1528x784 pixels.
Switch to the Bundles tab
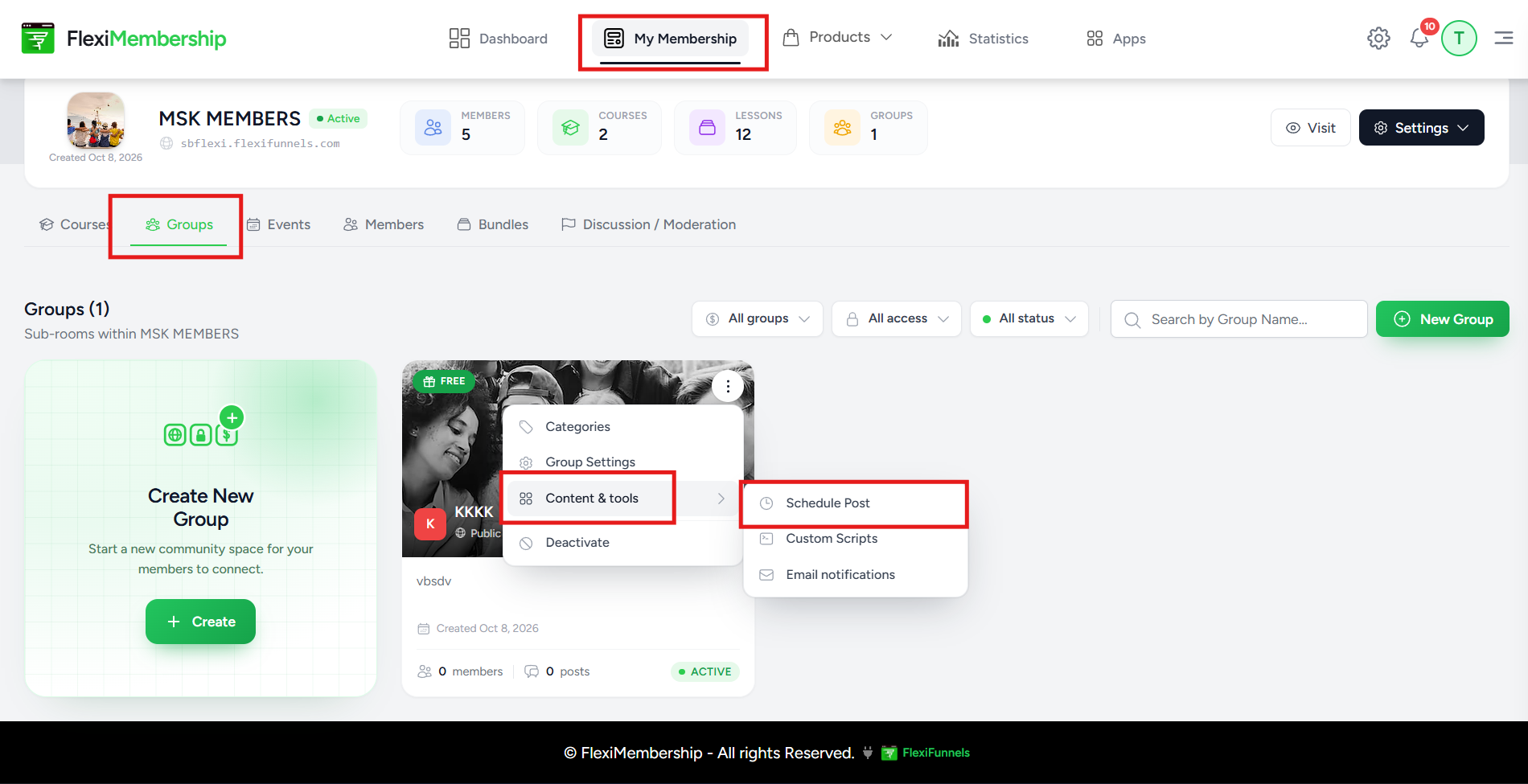coord(493,224)
